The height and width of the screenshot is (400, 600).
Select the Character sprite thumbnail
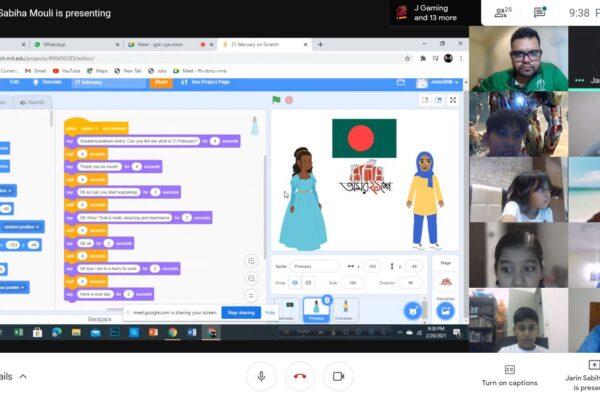coord(346,310)
